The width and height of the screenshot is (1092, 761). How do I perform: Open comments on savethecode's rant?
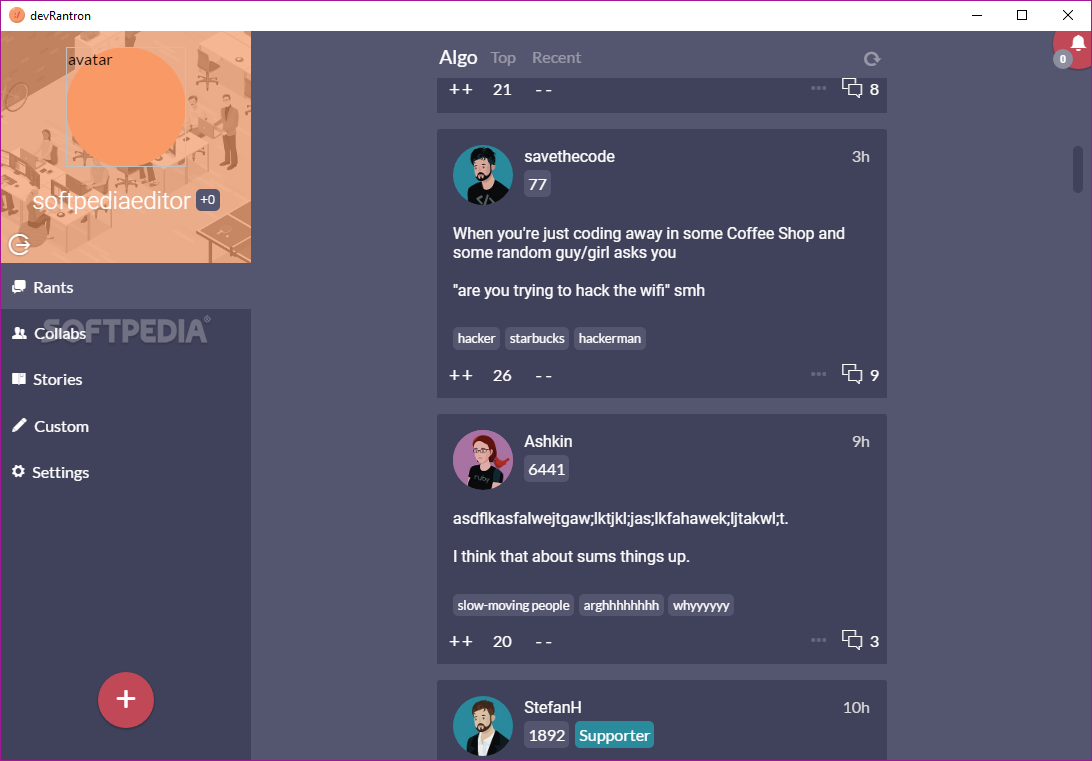coord(860,375)
